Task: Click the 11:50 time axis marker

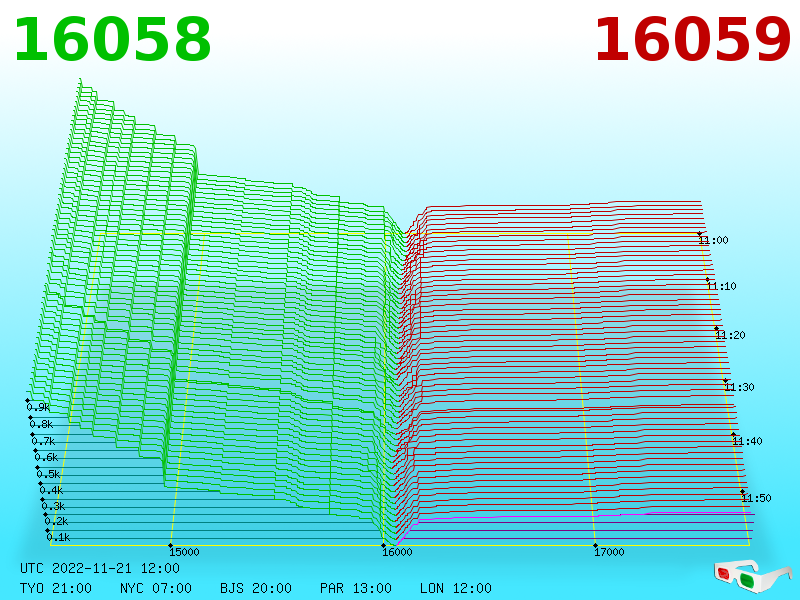Action: [756, 498]
